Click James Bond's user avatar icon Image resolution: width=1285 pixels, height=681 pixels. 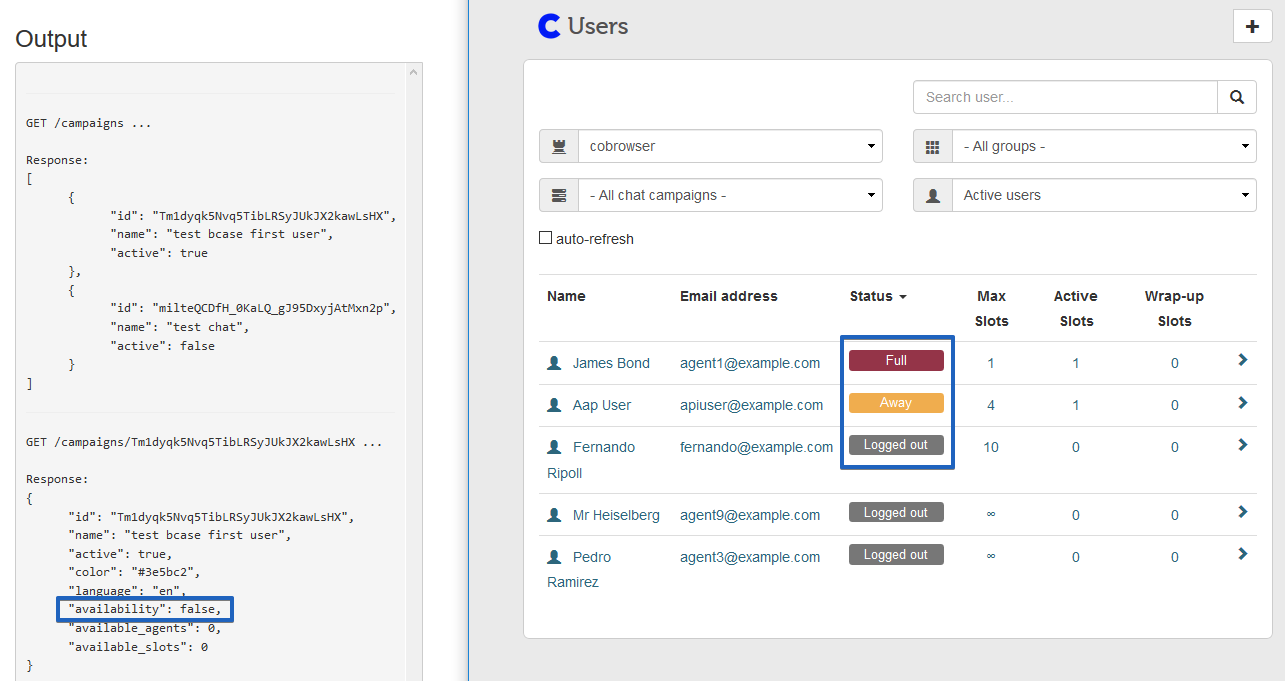pyautogui.click(x=555, y=363)
